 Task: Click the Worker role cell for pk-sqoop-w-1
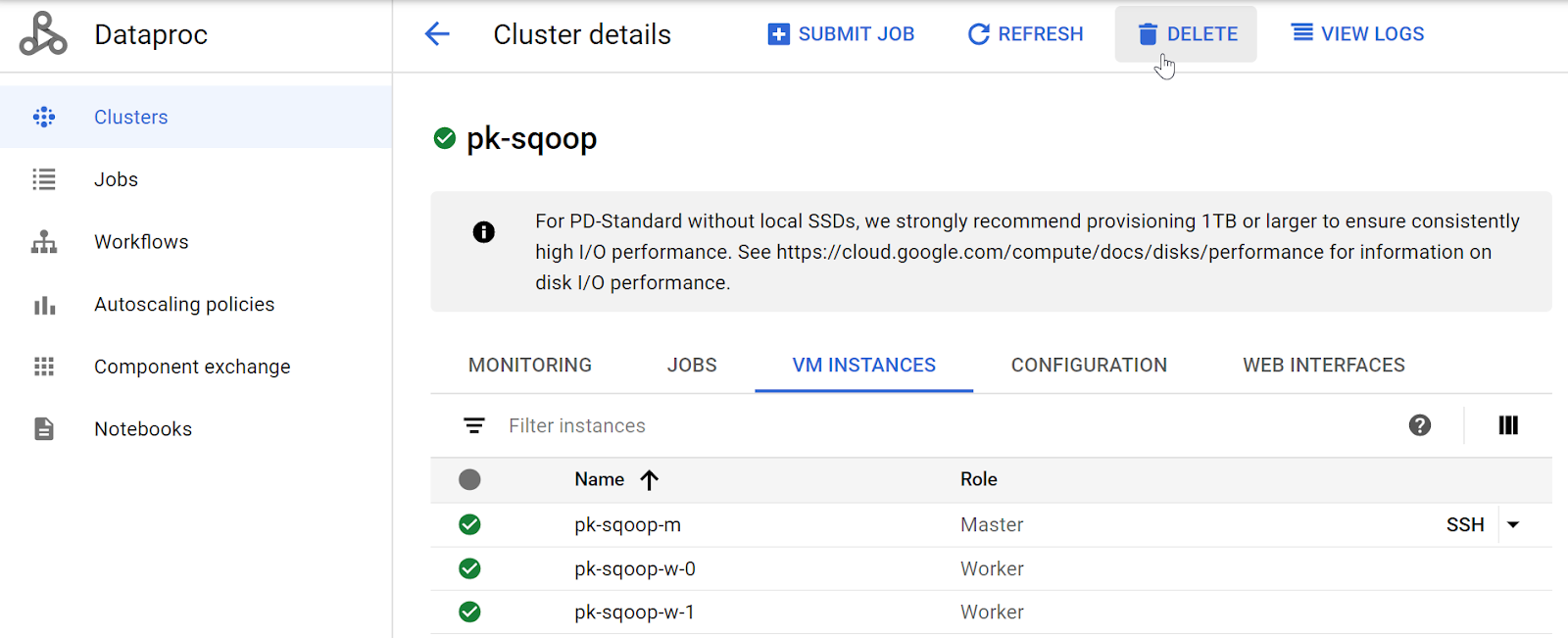pos(992,613)
